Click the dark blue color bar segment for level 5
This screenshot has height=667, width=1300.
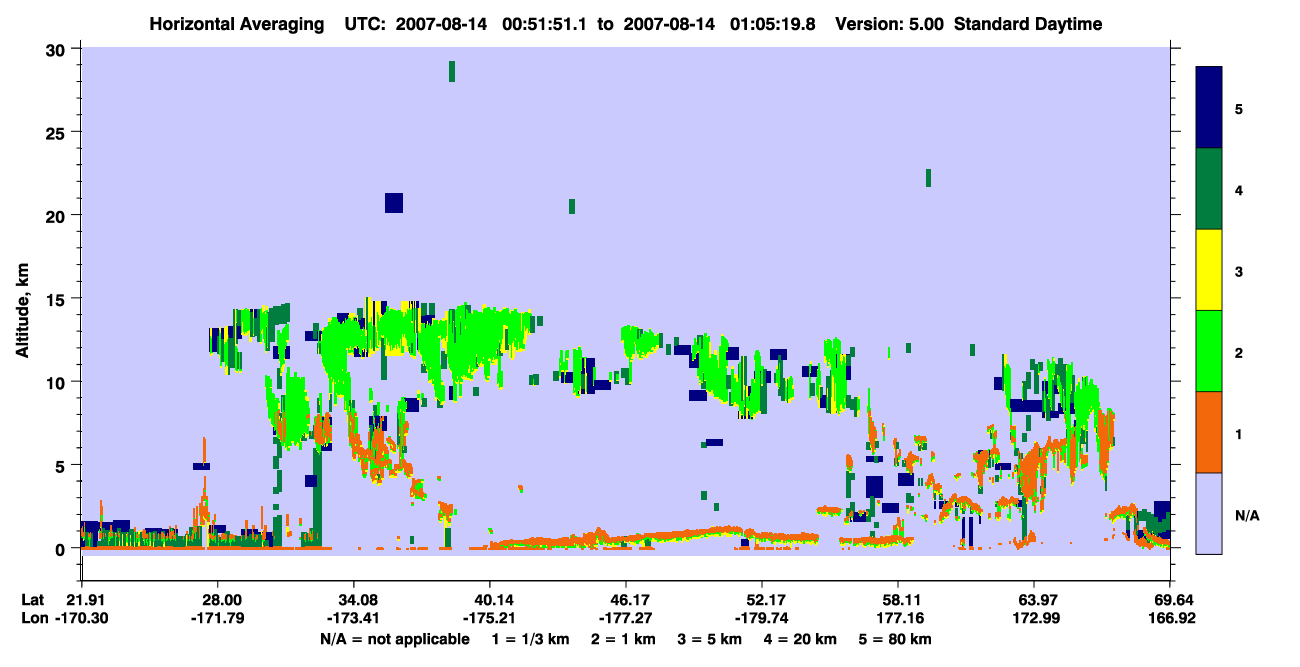coord(1209,108)
